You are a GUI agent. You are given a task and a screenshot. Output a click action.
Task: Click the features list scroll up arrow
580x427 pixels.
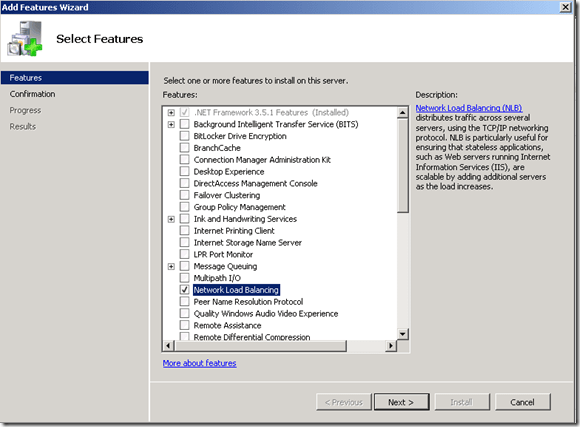click(x=402, y=112)
